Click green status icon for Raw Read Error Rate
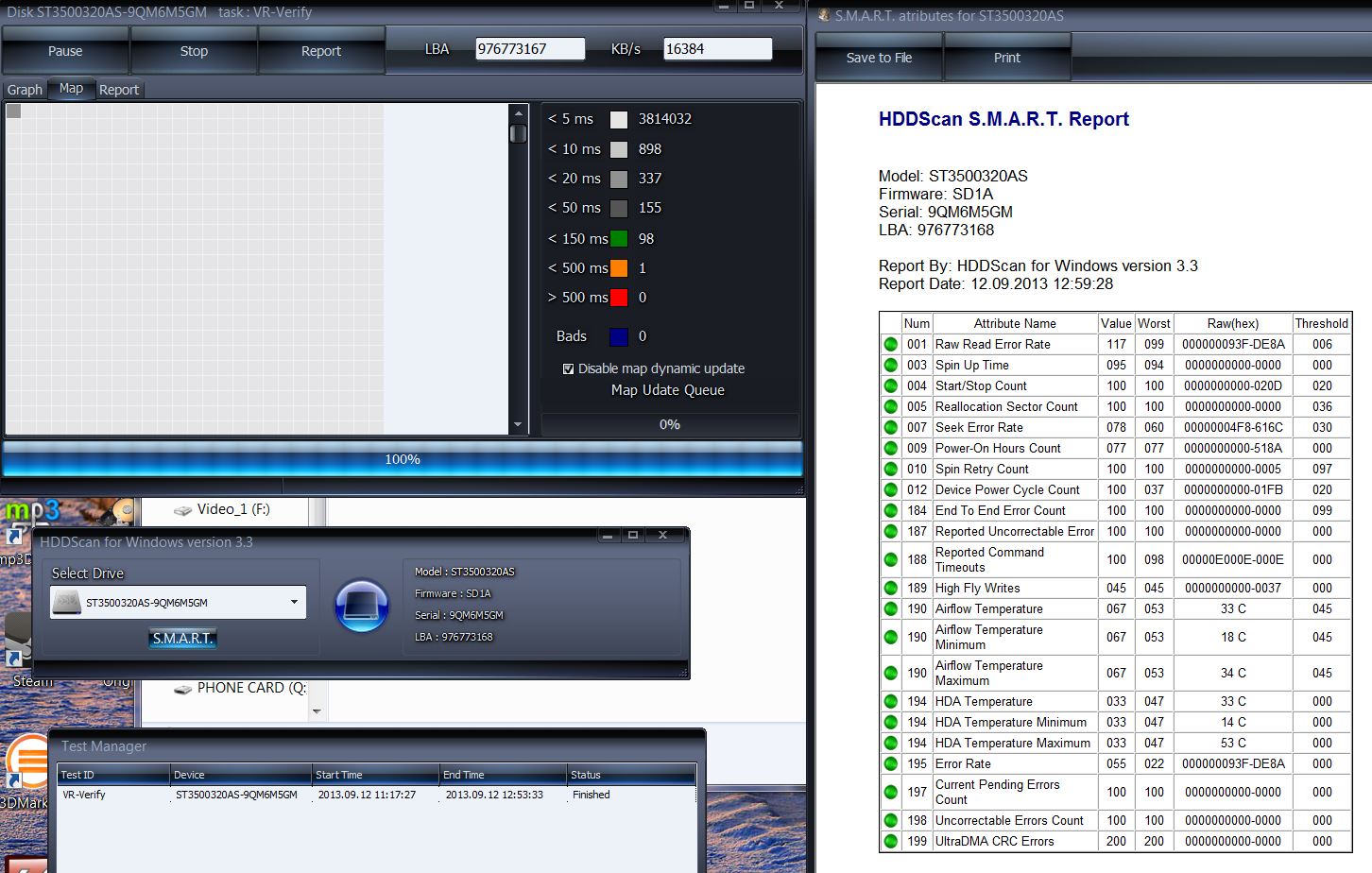 [890, 345]
